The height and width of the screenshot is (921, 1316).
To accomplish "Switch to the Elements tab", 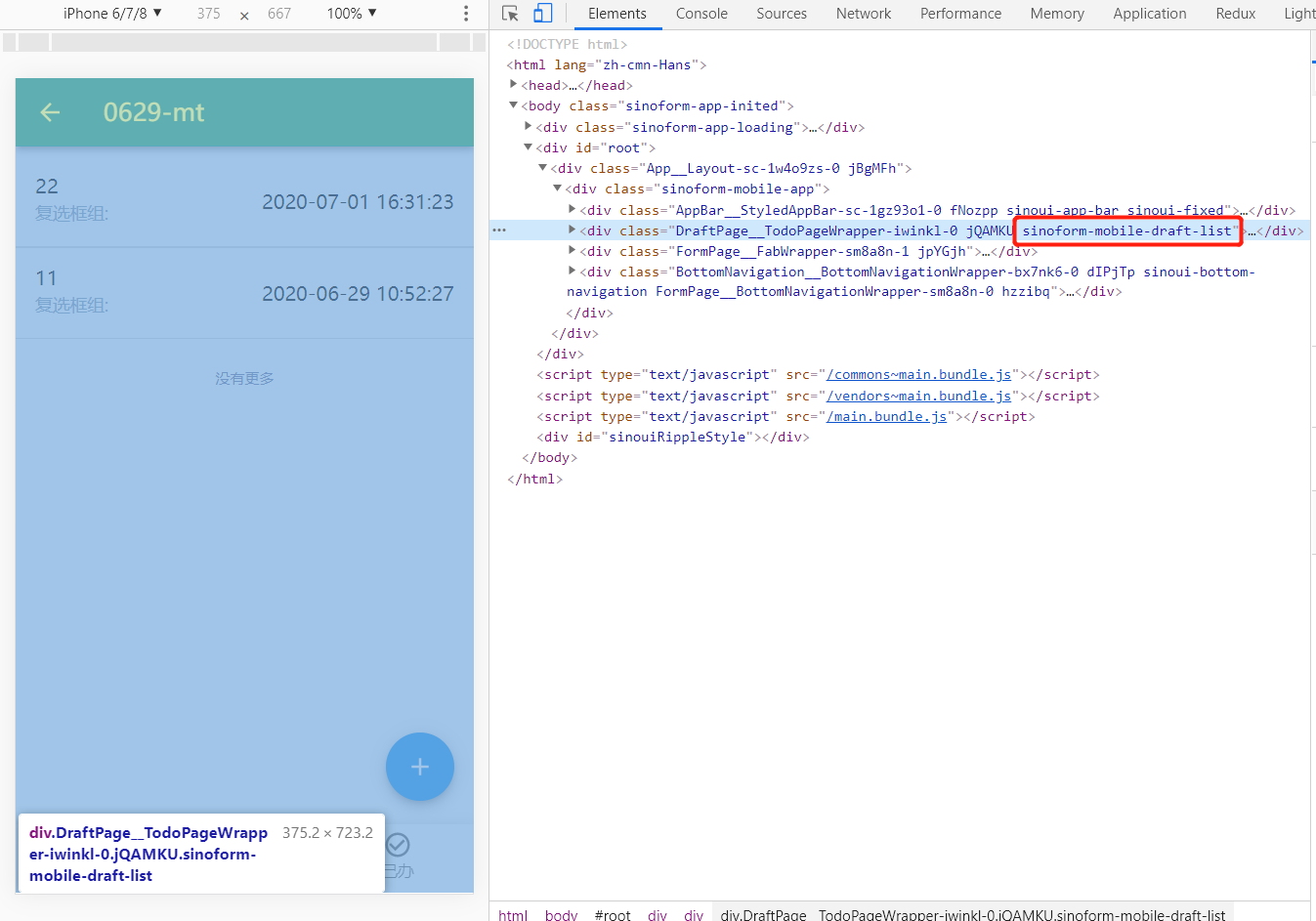I will tap(617, 14).
